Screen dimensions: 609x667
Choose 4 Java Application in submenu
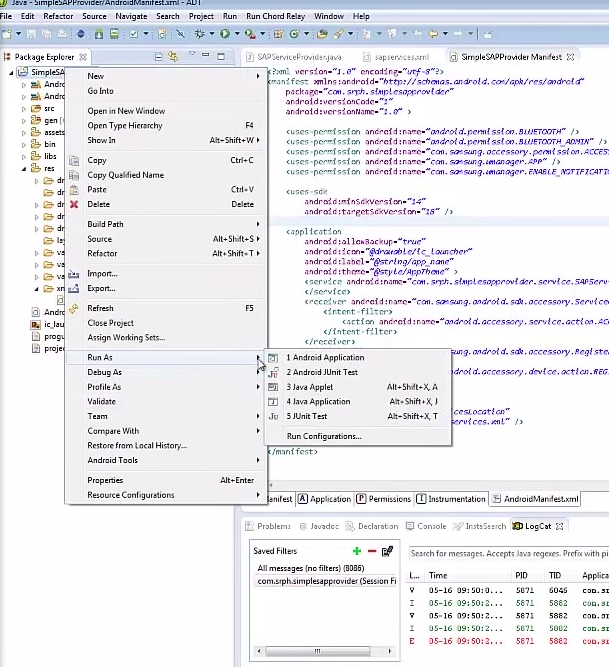(x=357, y=402)
